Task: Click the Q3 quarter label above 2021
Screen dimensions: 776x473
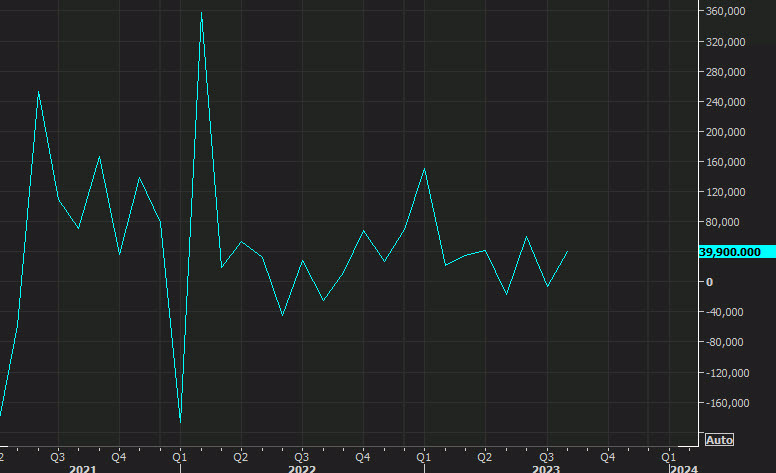Action: click(57, 455)
